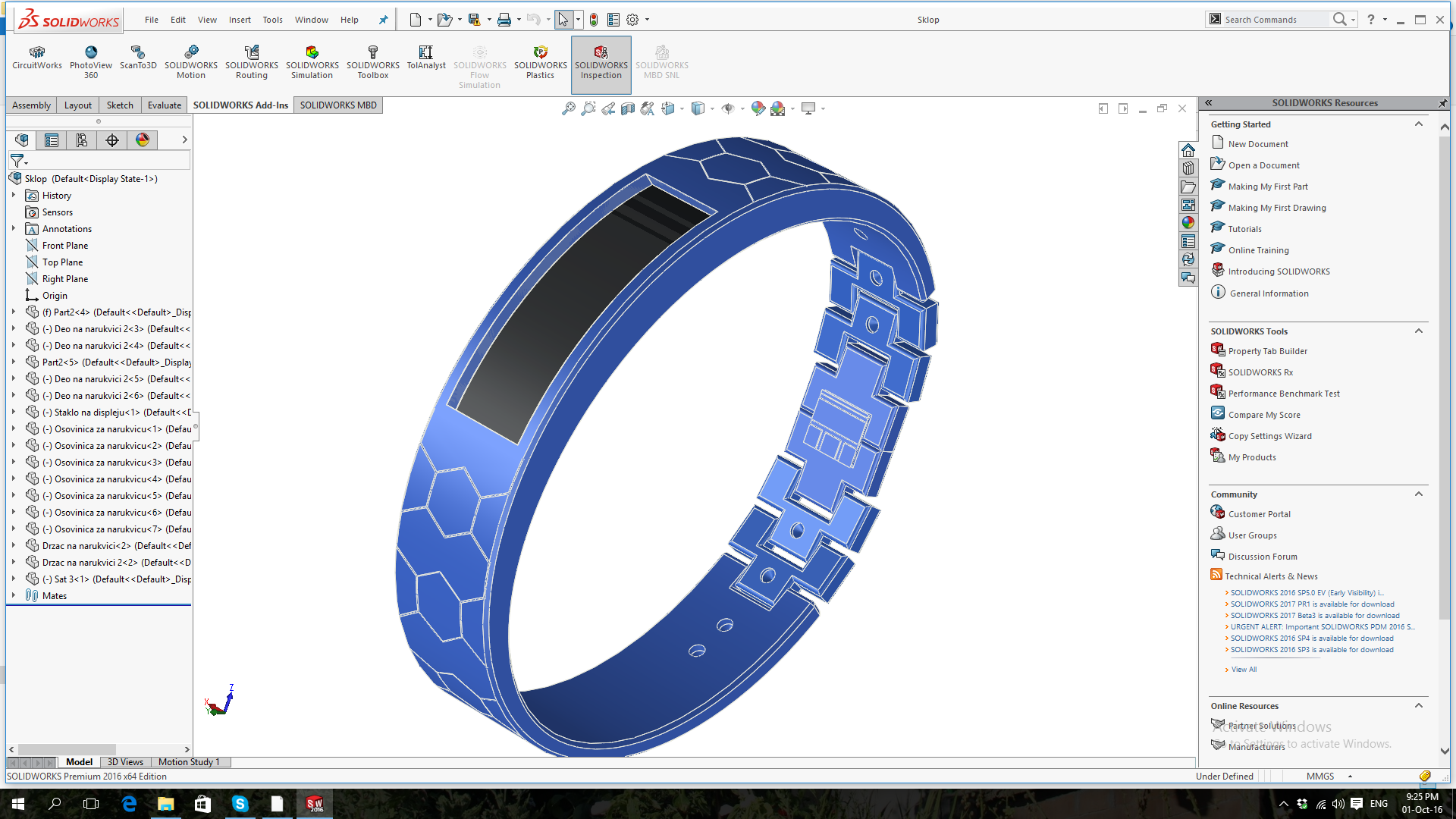
Task: Toggle the PhotoView 360 add-in
Action: pos(91,61)
